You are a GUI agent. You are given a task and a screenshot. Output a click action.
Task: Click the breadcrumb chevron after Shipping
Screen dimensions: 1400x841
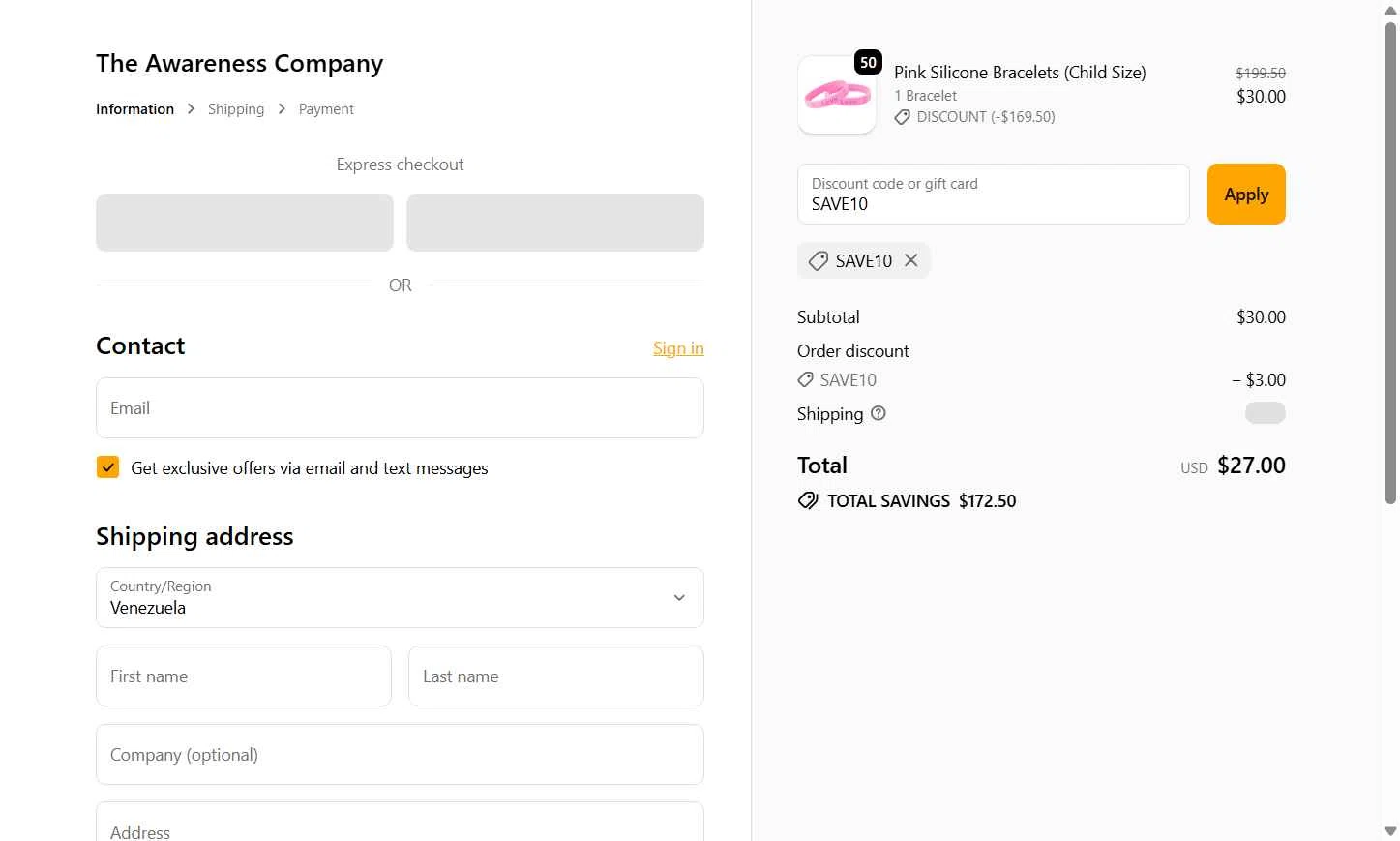(x=282, y=108)
